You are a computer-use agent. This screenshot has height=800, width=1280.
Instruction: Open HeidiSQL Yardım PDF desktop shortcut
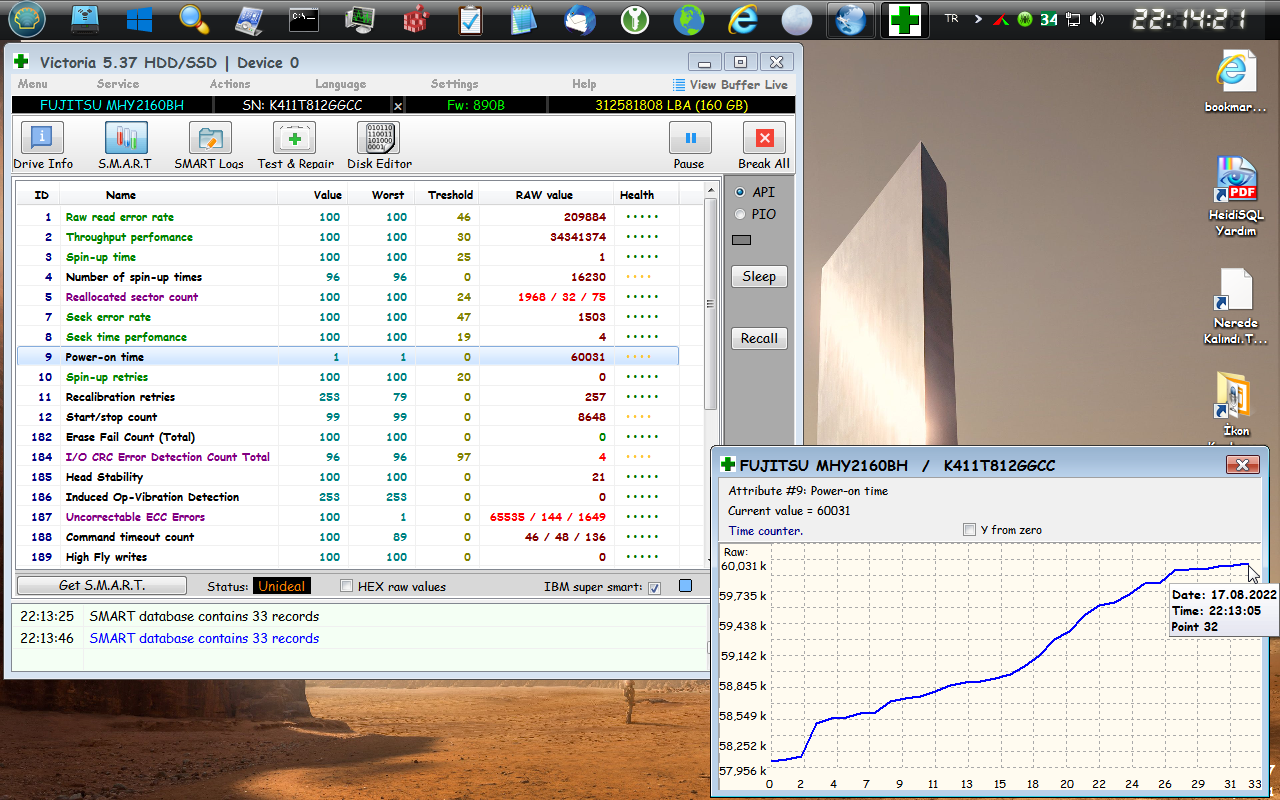1235,195
